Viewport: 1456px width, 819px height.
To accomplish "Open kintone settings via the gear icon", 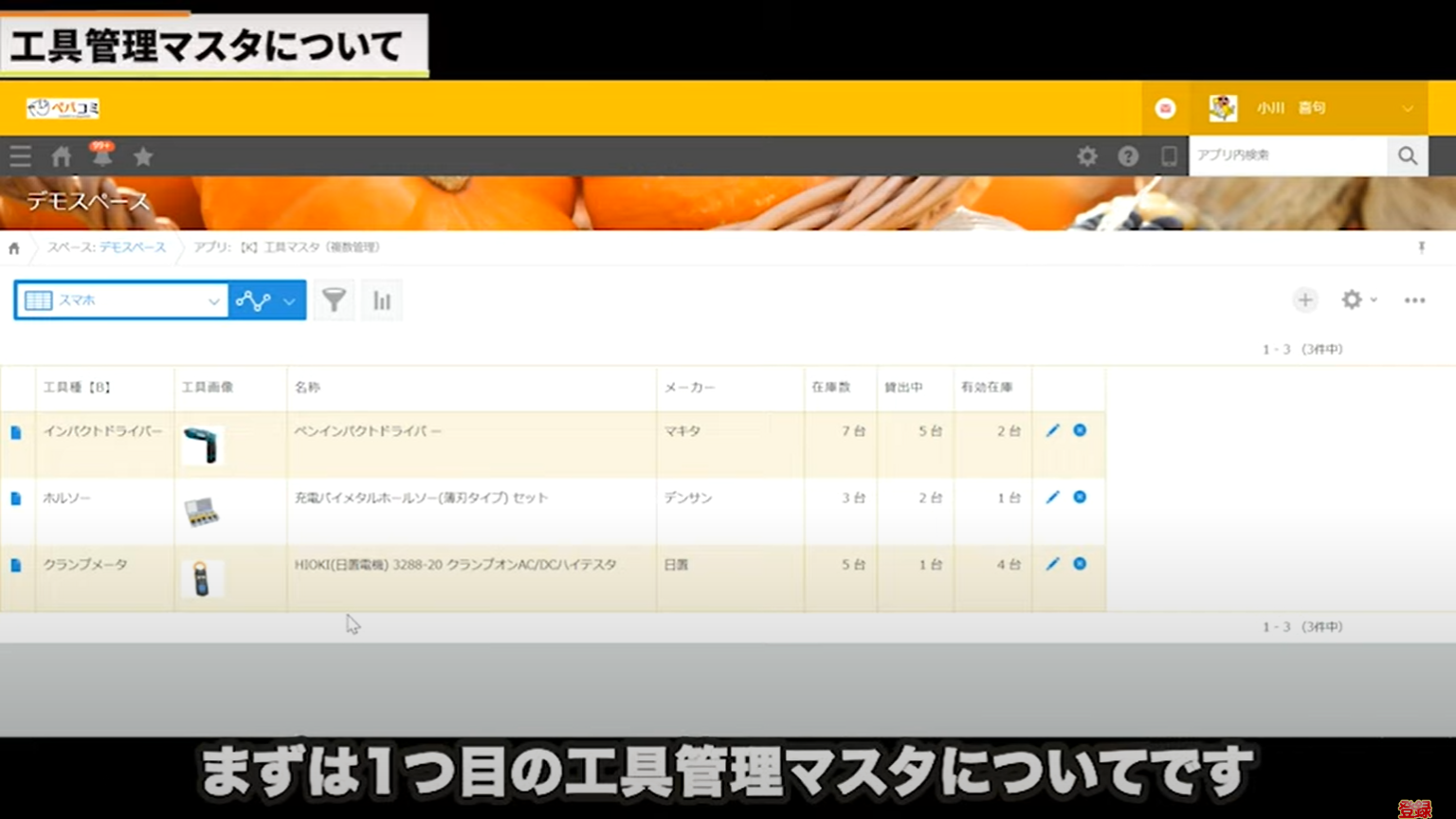I will click(1086, 155).
